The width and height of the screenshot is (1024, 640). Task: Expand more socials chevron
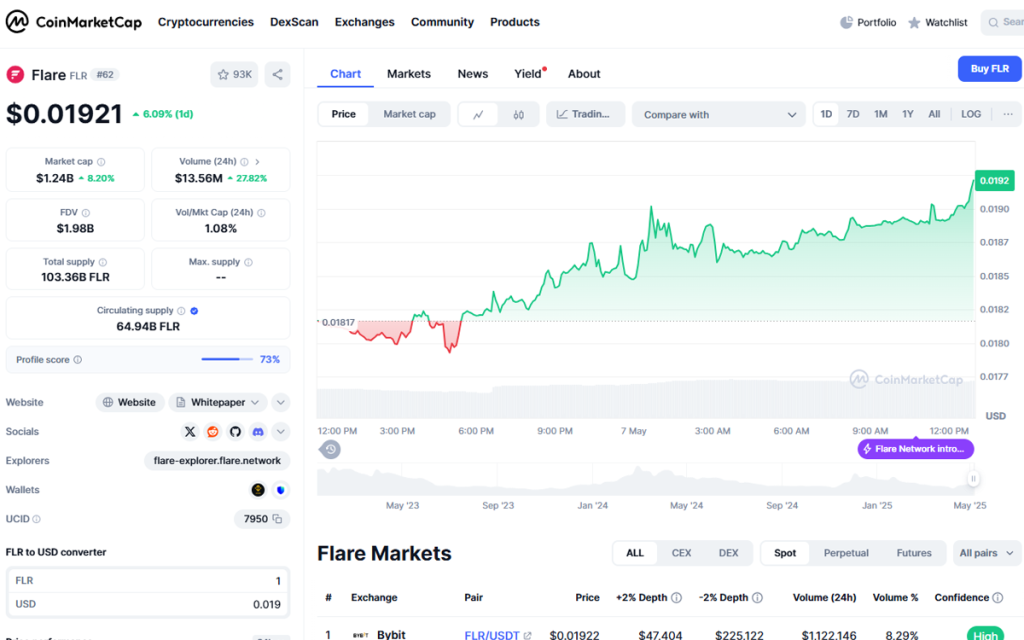tap(281, 432)
